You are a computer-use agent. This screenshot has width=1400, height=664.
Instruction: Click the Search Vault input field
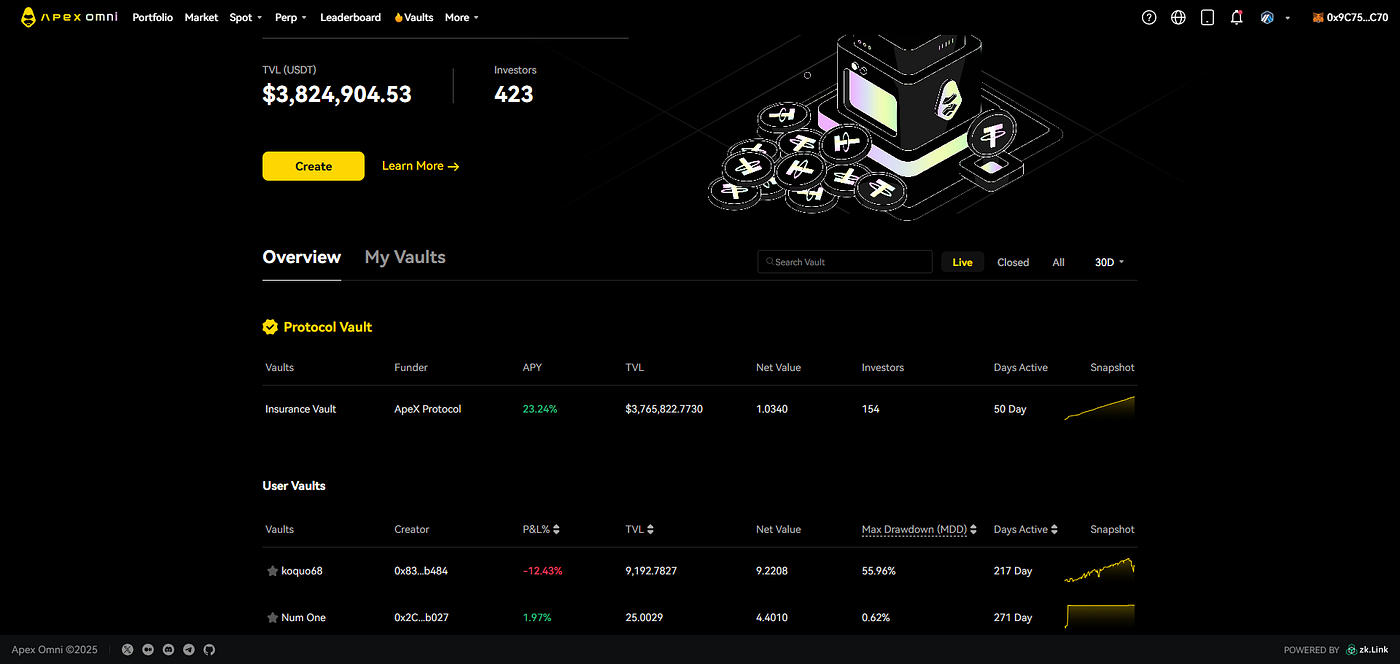[845, 262]
